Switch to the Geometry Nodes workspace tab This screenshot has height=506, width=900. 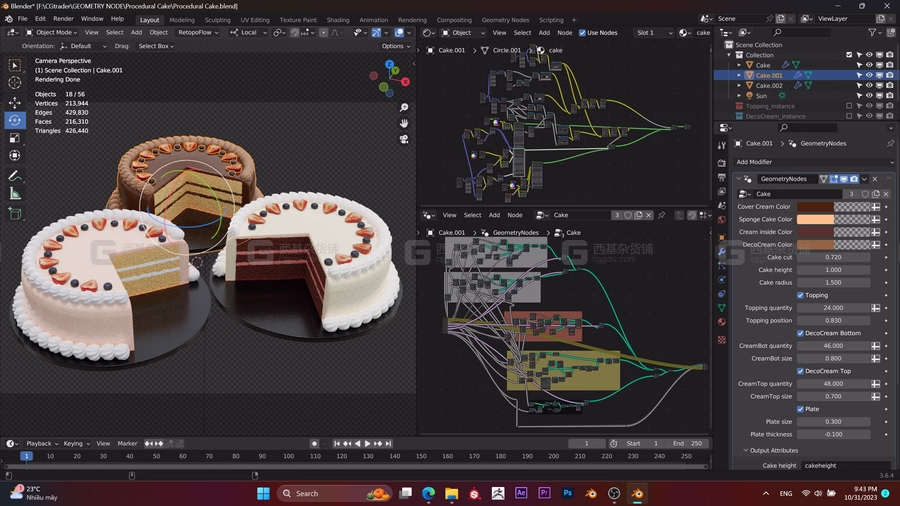point(505,20)
